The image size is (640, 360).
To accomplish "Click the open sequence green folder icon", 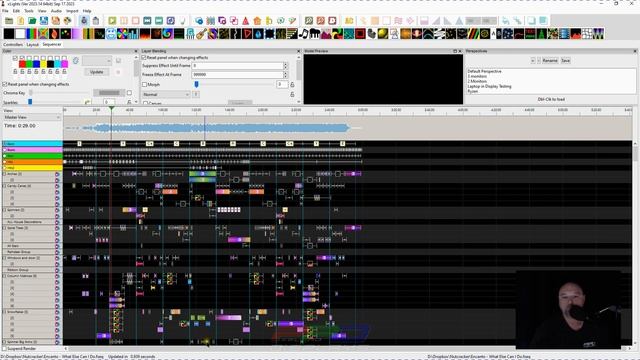I will [32, 21].
